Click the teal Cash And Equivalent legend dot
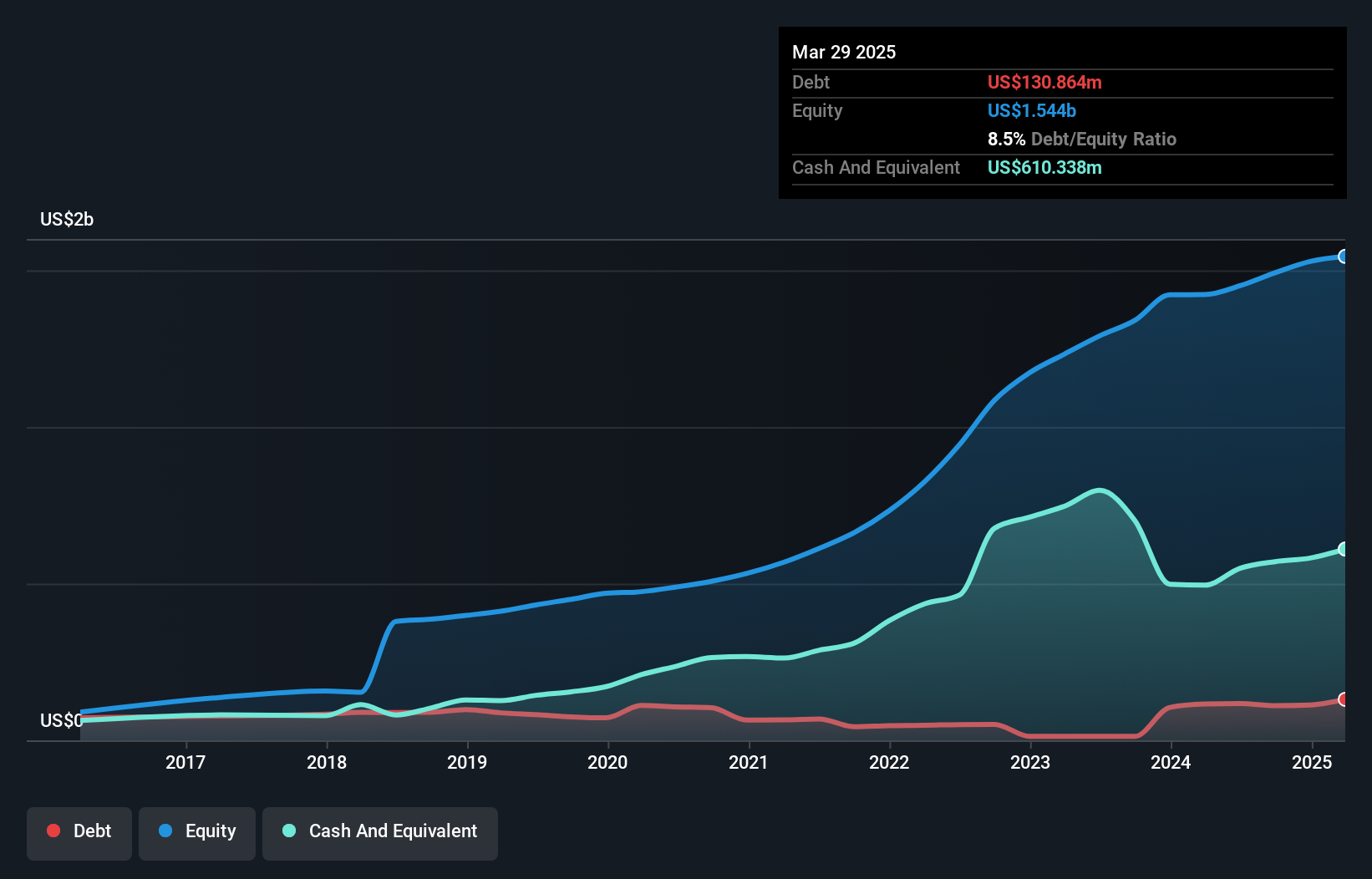Screen dimensions: 1372x879 tap(289, 831)
